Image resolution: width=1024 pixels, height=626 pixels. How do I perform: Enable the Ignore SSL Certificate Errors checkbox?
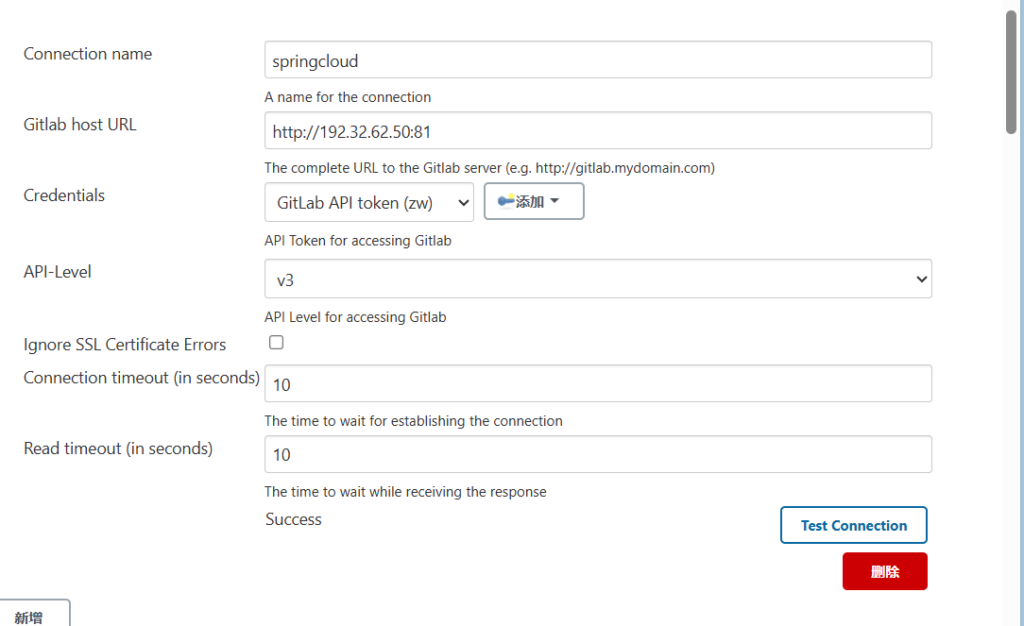click(277, 342)
